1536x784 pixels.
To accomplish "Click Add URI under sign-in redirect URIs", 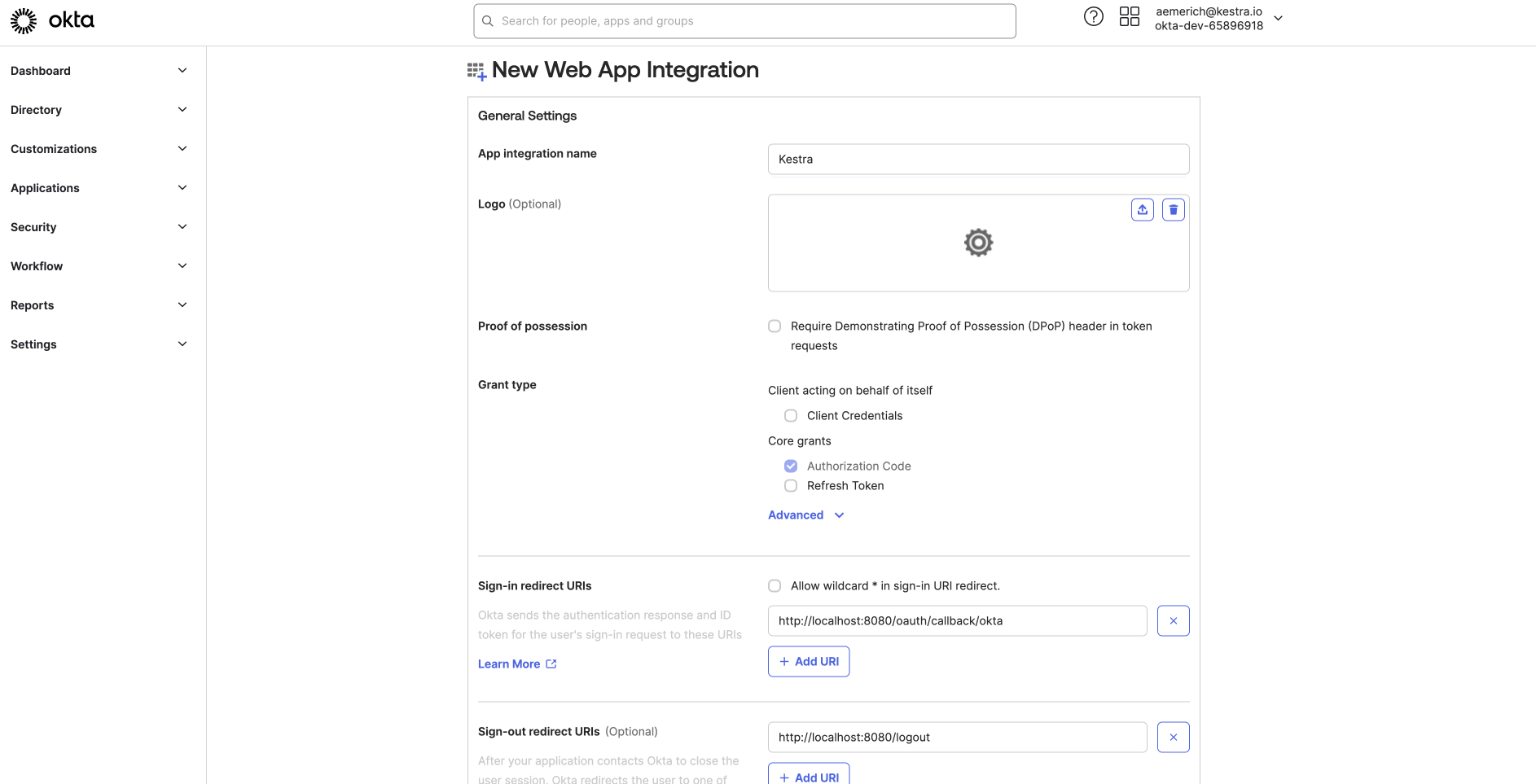I will [808, 662].
